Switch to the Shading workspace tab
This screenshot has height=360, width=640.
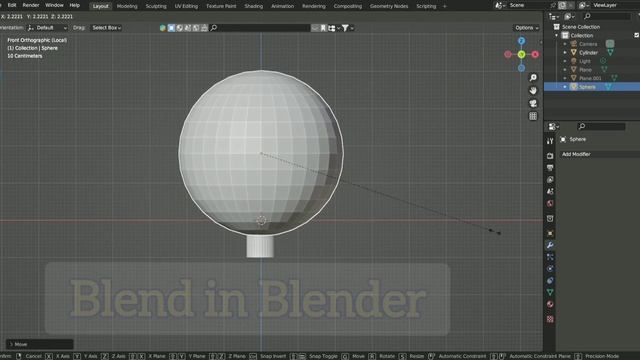point(253,6)
